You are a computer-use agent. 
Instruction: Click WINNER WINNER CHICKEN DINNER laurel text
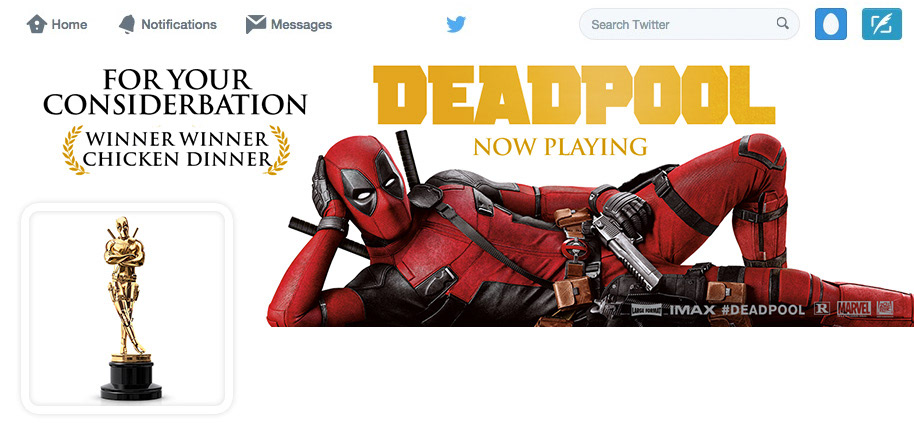(x=177, y=149)
